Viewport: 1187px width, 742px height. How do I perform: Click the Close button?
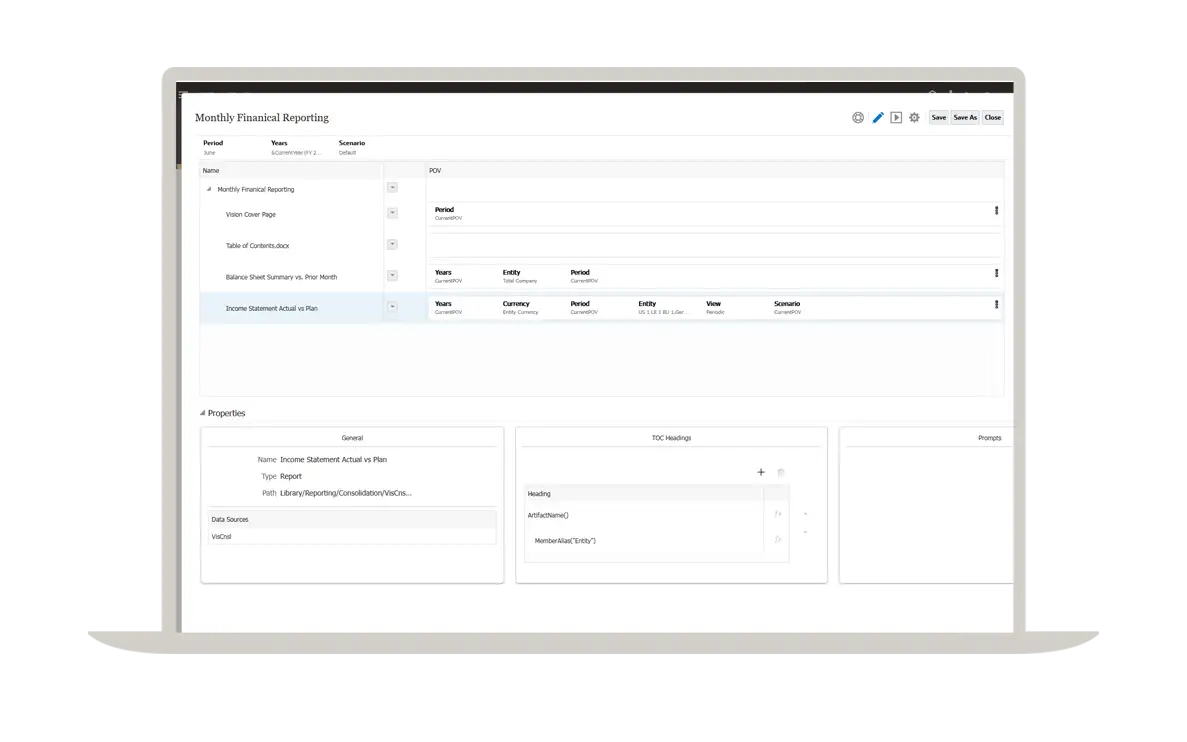(x=992, y=117)
